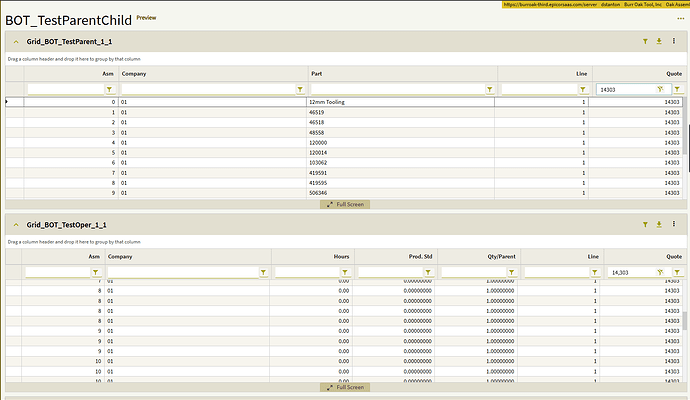Open Hours column filter operator dropdown
Image resolution: width=690 pixels, height=400 pixels.
[x=346, y=272]
